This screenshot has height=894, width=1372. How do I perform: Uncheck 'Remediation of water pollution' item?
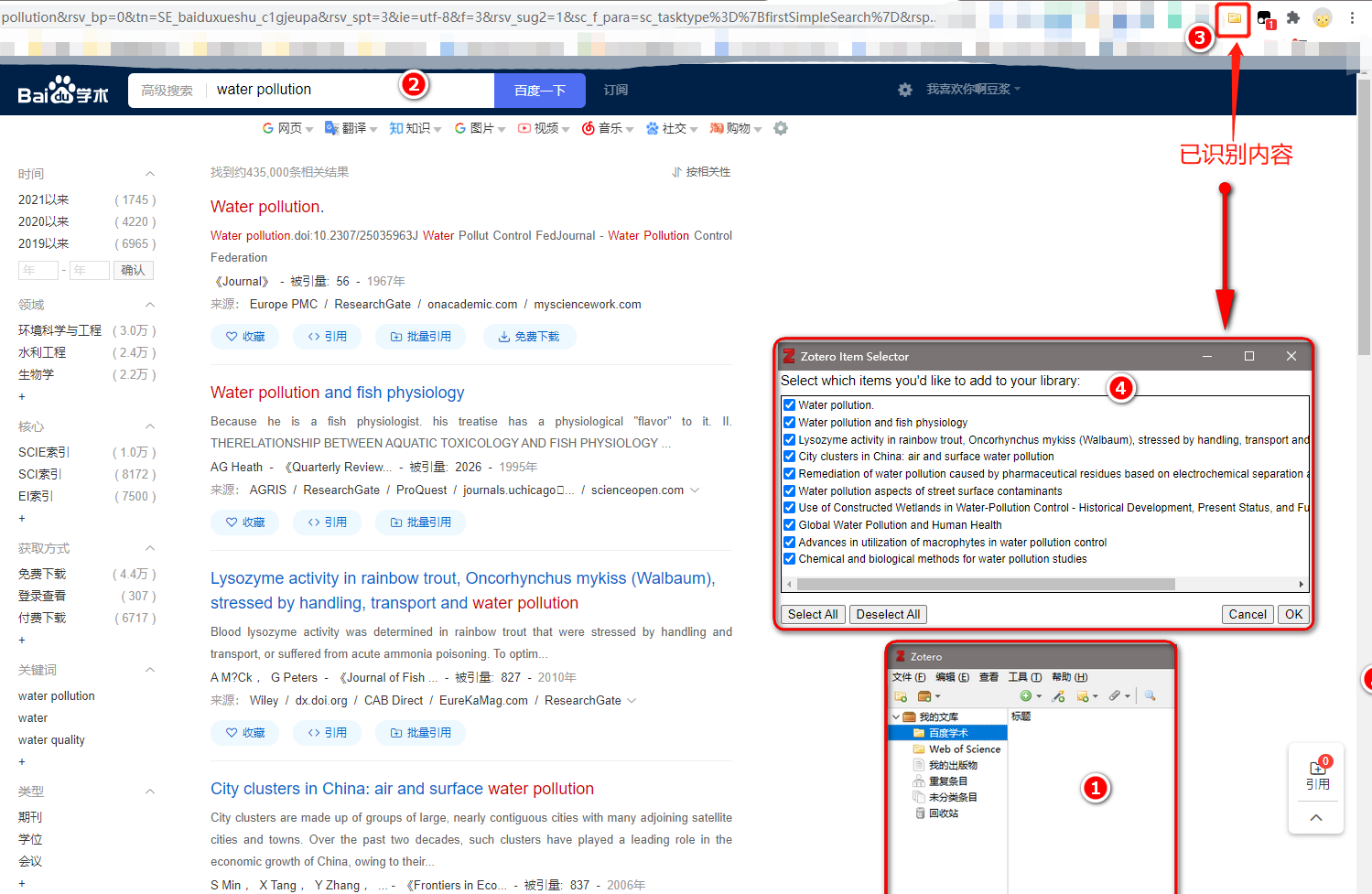click(x=789, y=474)
